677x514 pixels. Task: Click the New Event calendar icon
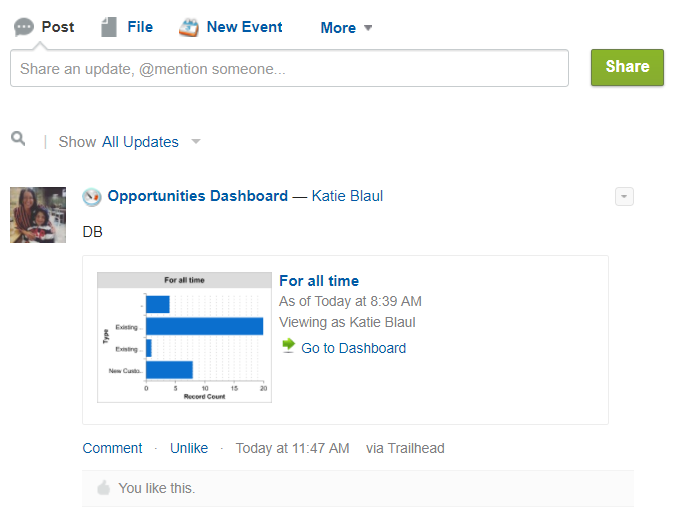click(x=189, y=27)
